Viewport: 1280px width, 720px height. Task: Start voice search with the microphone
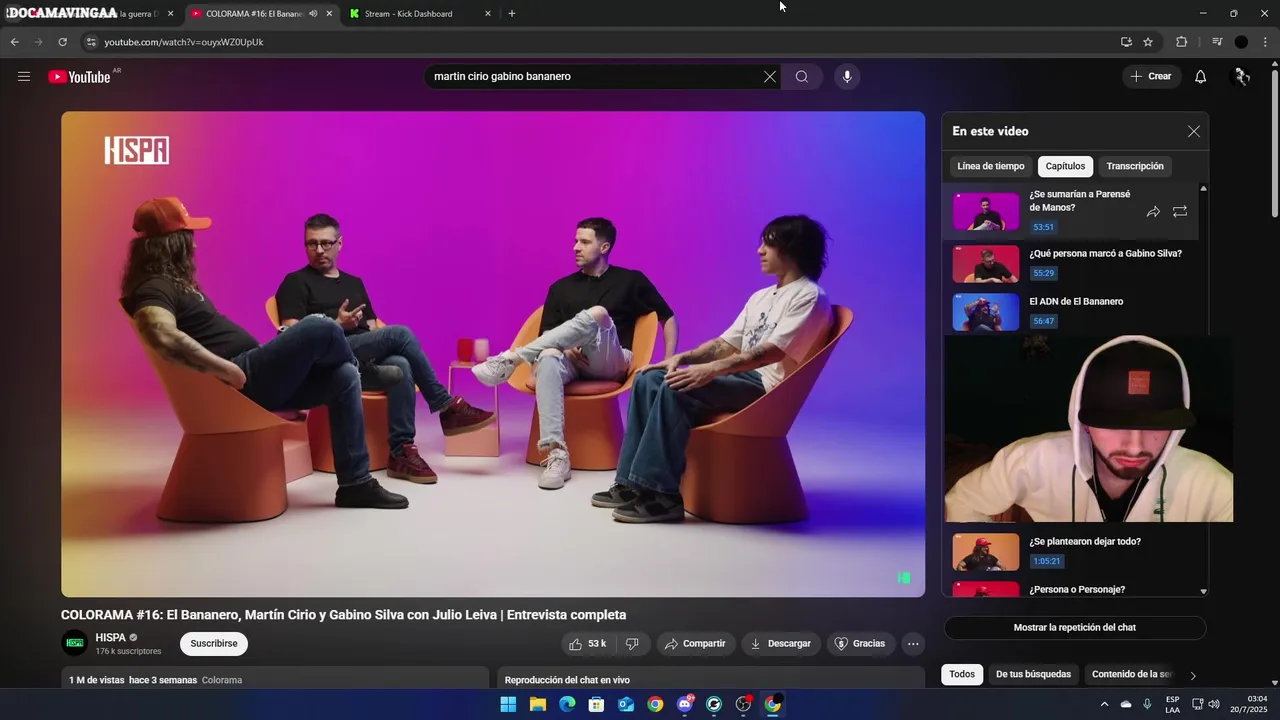pyautogui.click(x=847, y=77)
